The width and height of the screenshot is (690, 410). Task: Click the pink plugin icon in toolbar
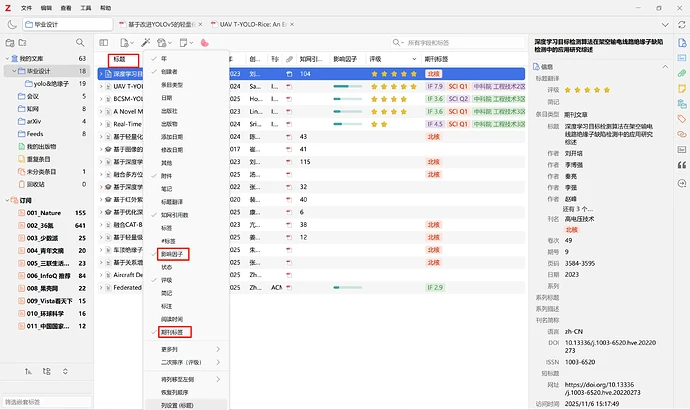tap(205, 43)
